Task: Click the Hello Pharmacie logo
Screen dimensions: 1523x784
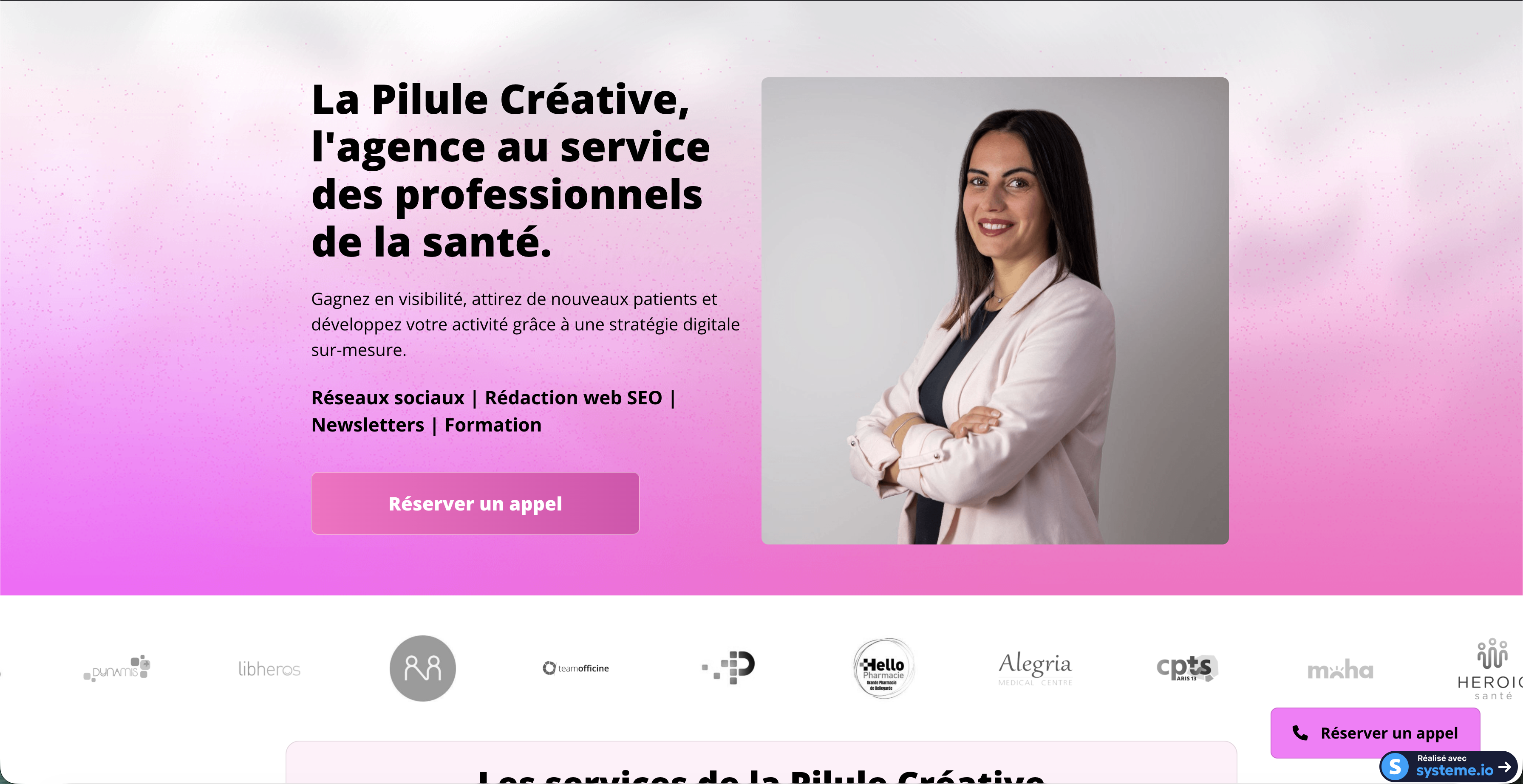Action: [x=883, y=668]
